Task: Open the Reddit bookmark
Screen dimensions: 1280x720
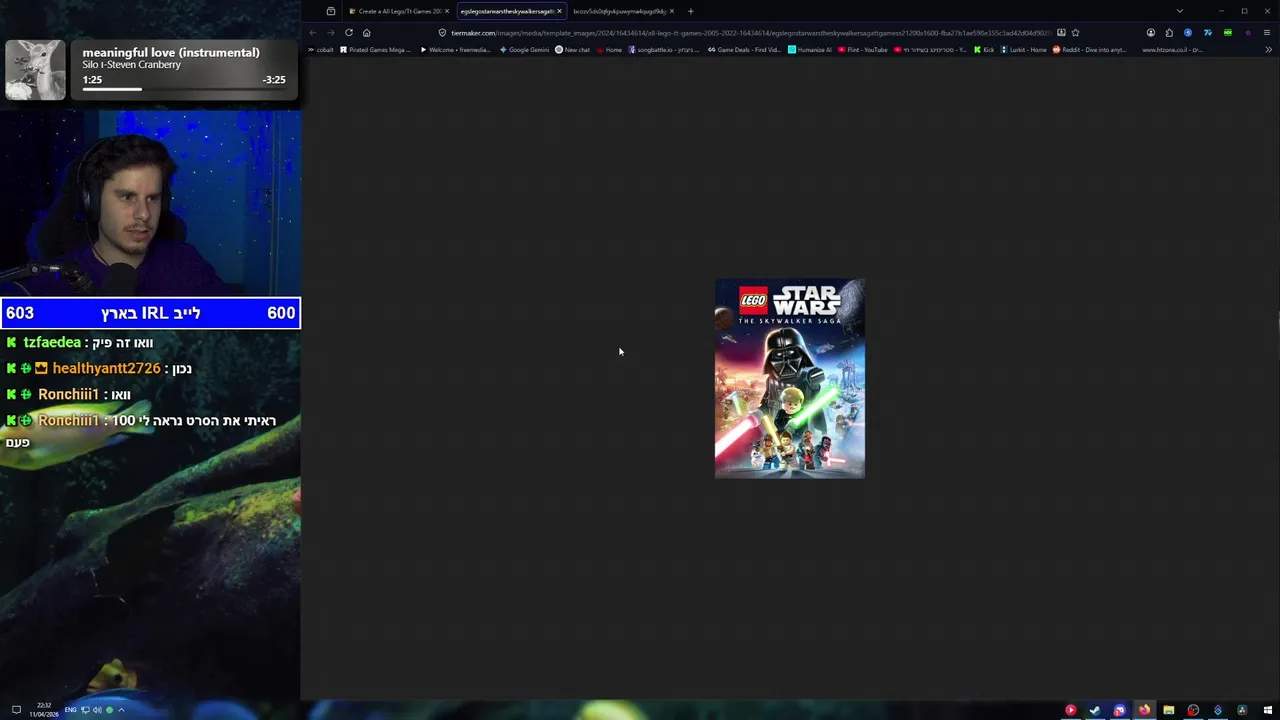Action: (1089, 49)
